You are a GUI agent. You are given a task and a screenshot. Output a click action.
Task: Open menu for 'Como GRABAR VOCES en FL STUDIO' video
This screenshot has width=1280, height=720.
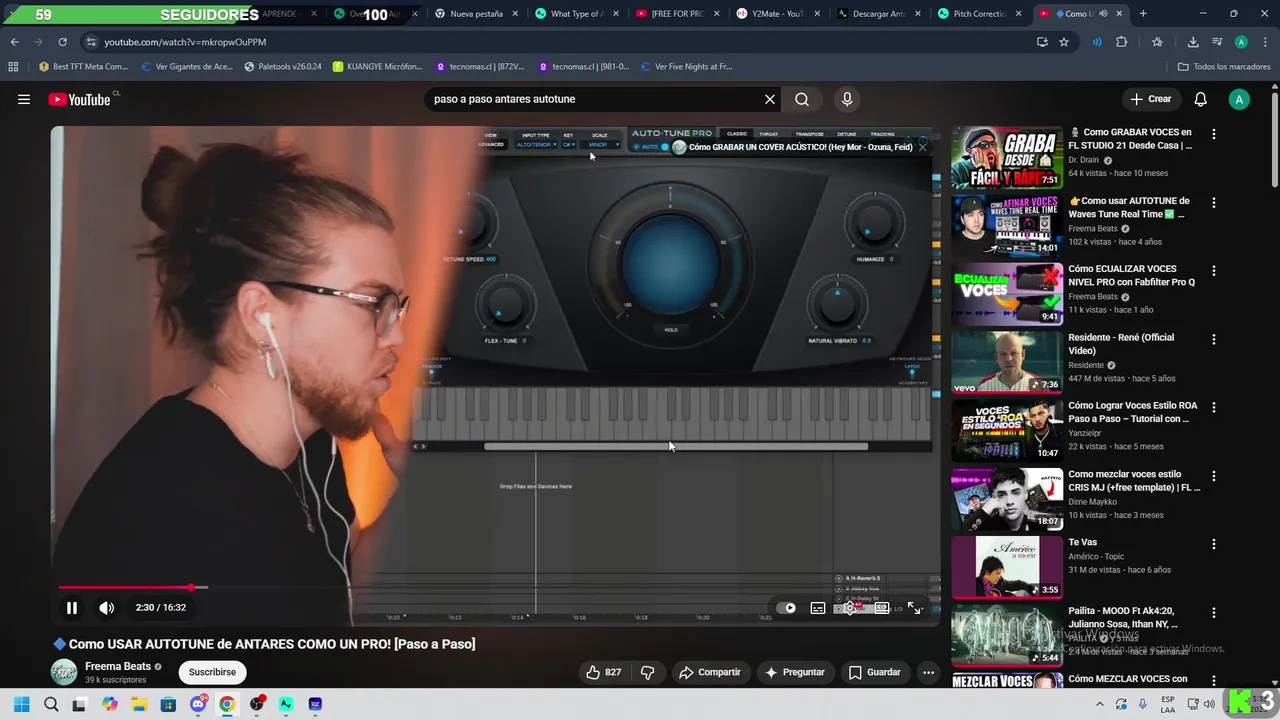pyautogui.click(x=1214, y=134)
